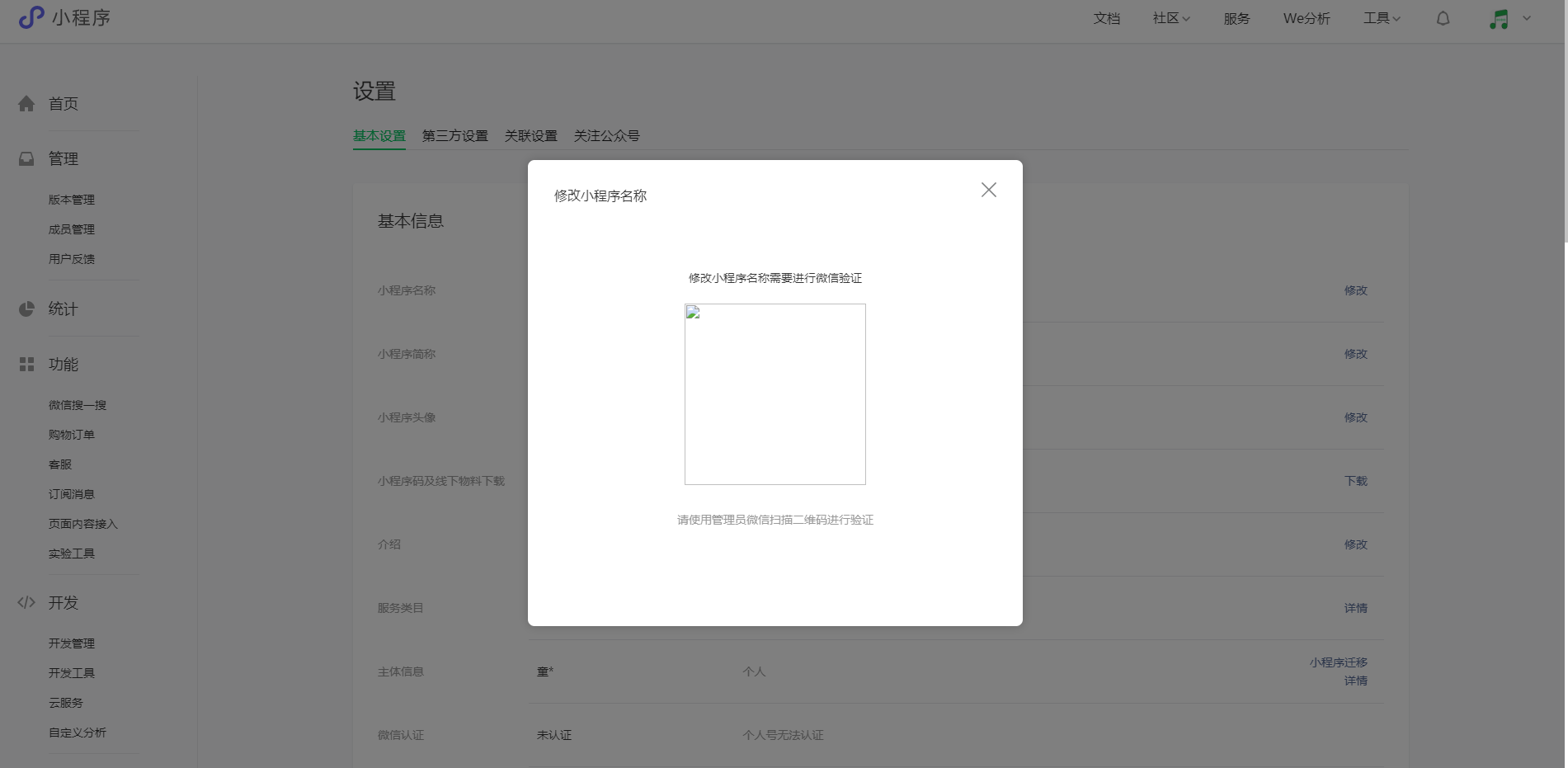
Task: Open 详情 in the 服务类目 row
Action: (1356, 608)
